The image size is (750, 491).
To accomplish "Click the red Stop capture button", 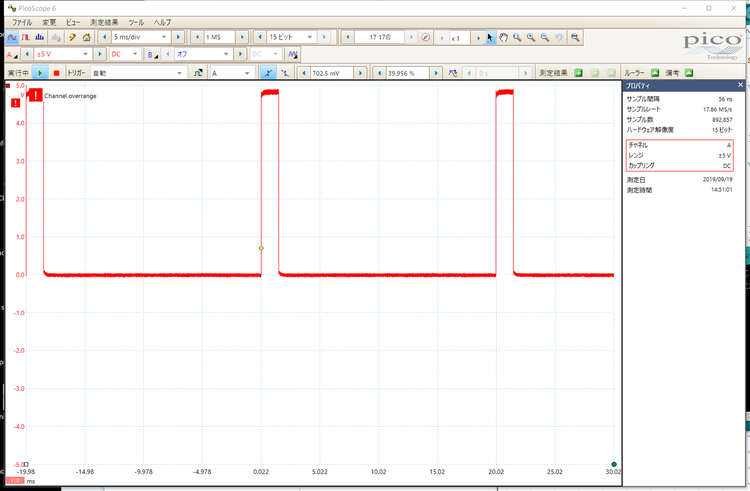I will [x=56, y=73].
